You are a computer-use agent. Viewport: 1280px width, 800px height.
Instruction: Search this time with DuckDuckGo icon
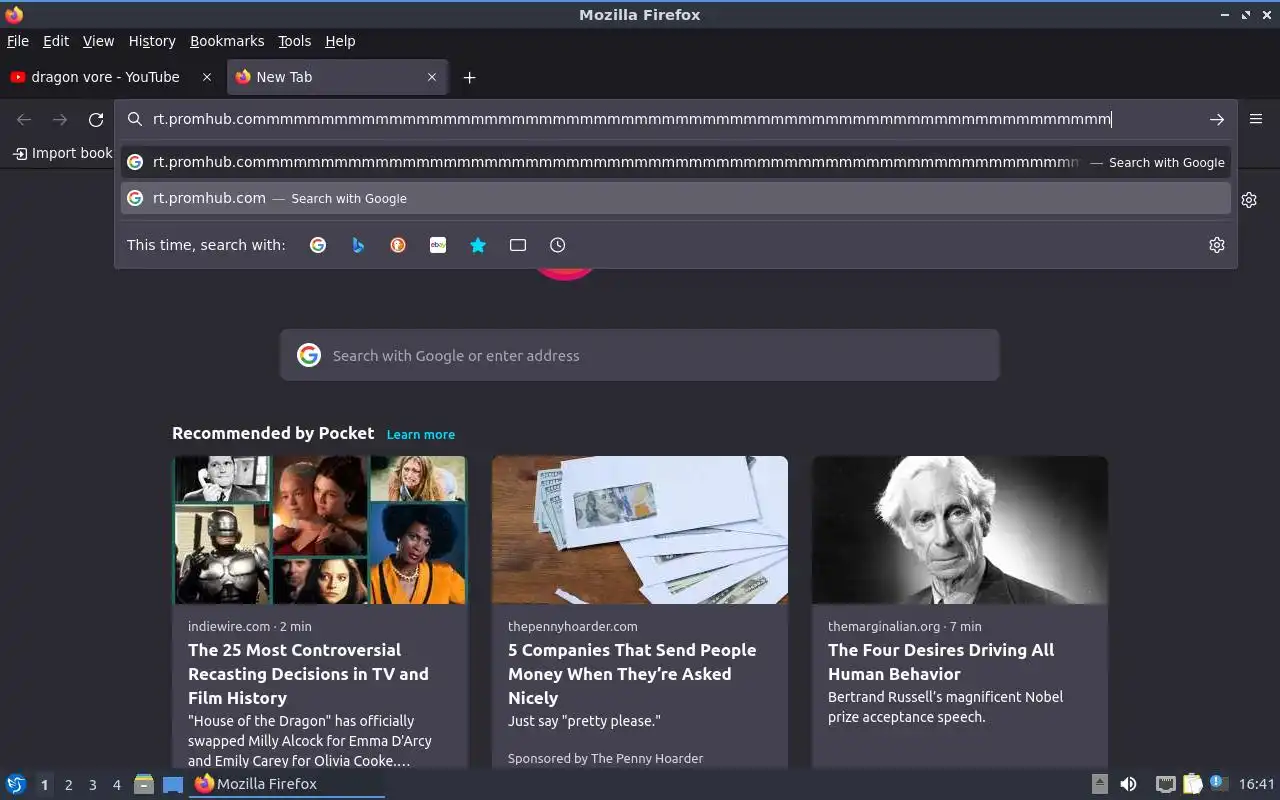click(x=398, y=245)
